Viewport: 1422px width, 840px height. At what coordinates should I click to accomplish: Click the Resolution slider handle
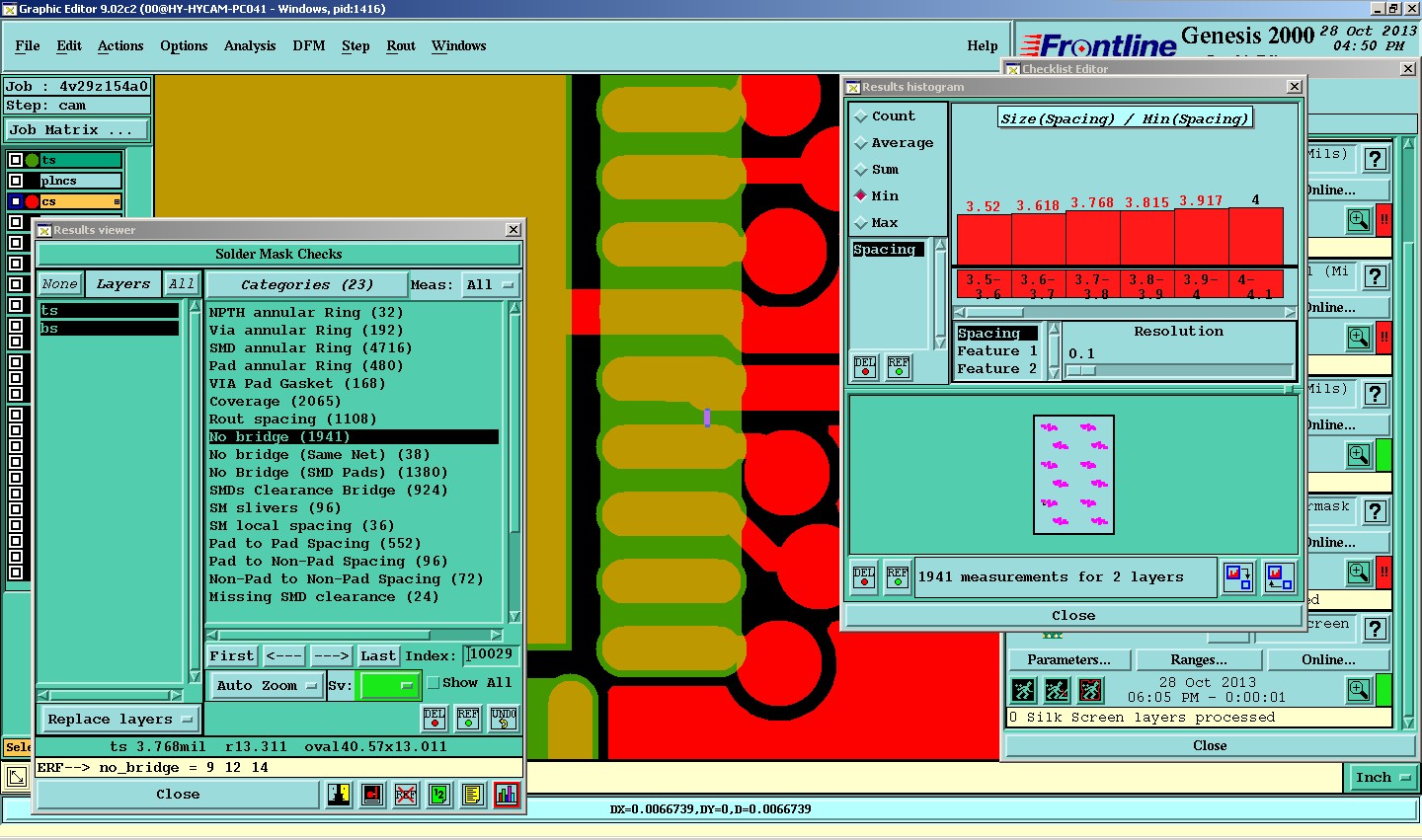pyautogui.click(x=1081, y=371)
